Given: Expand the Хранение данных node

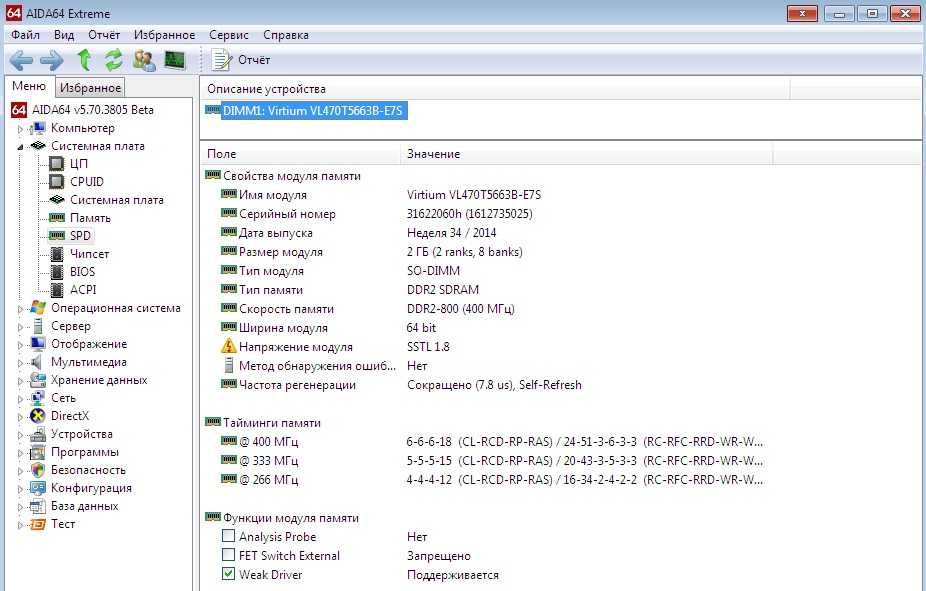Looking at the screenshot, I should click(20, 381).
